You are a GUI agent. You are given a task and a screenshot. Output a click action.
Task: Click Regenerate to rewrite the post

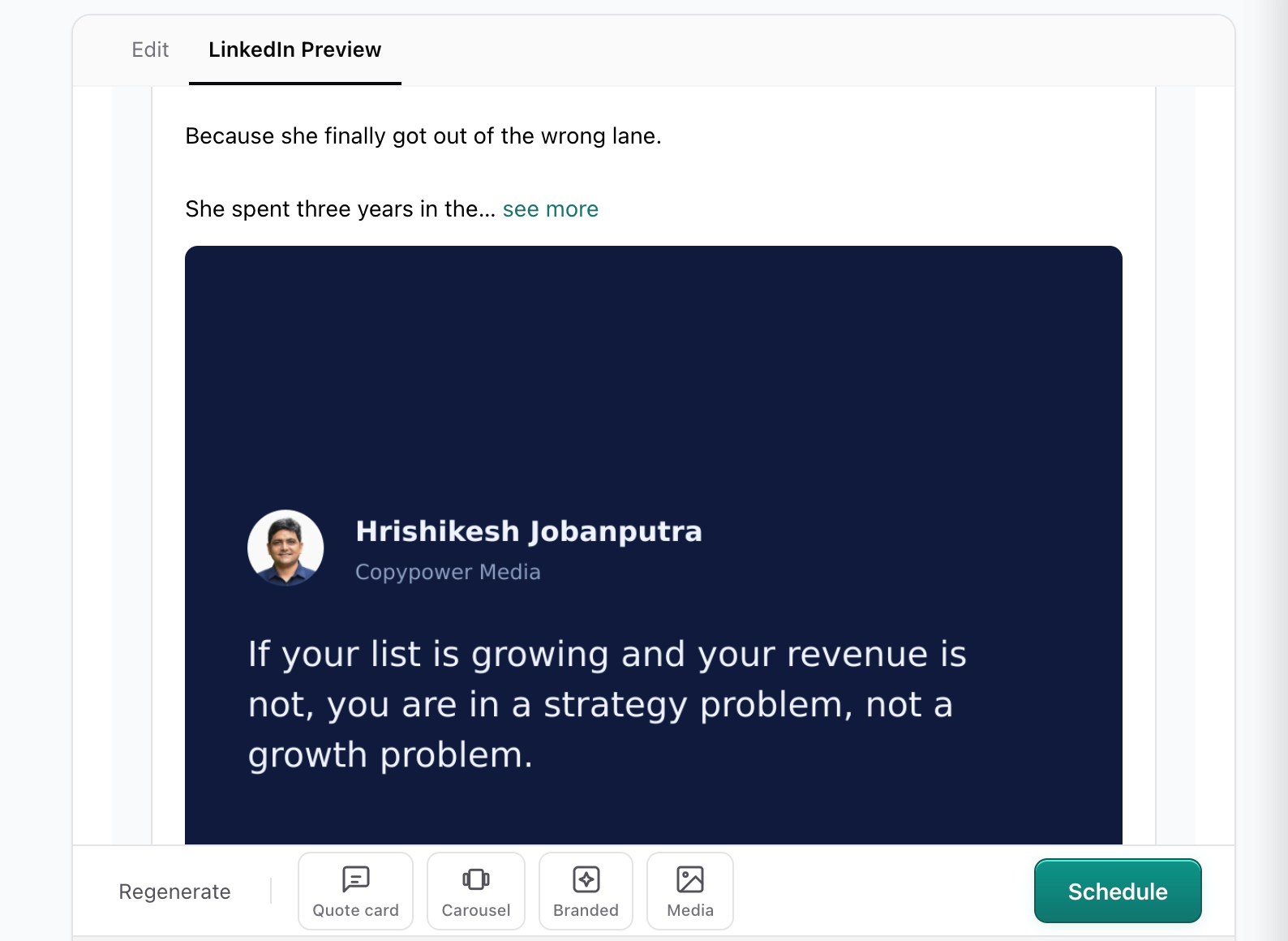pos(174,892)
